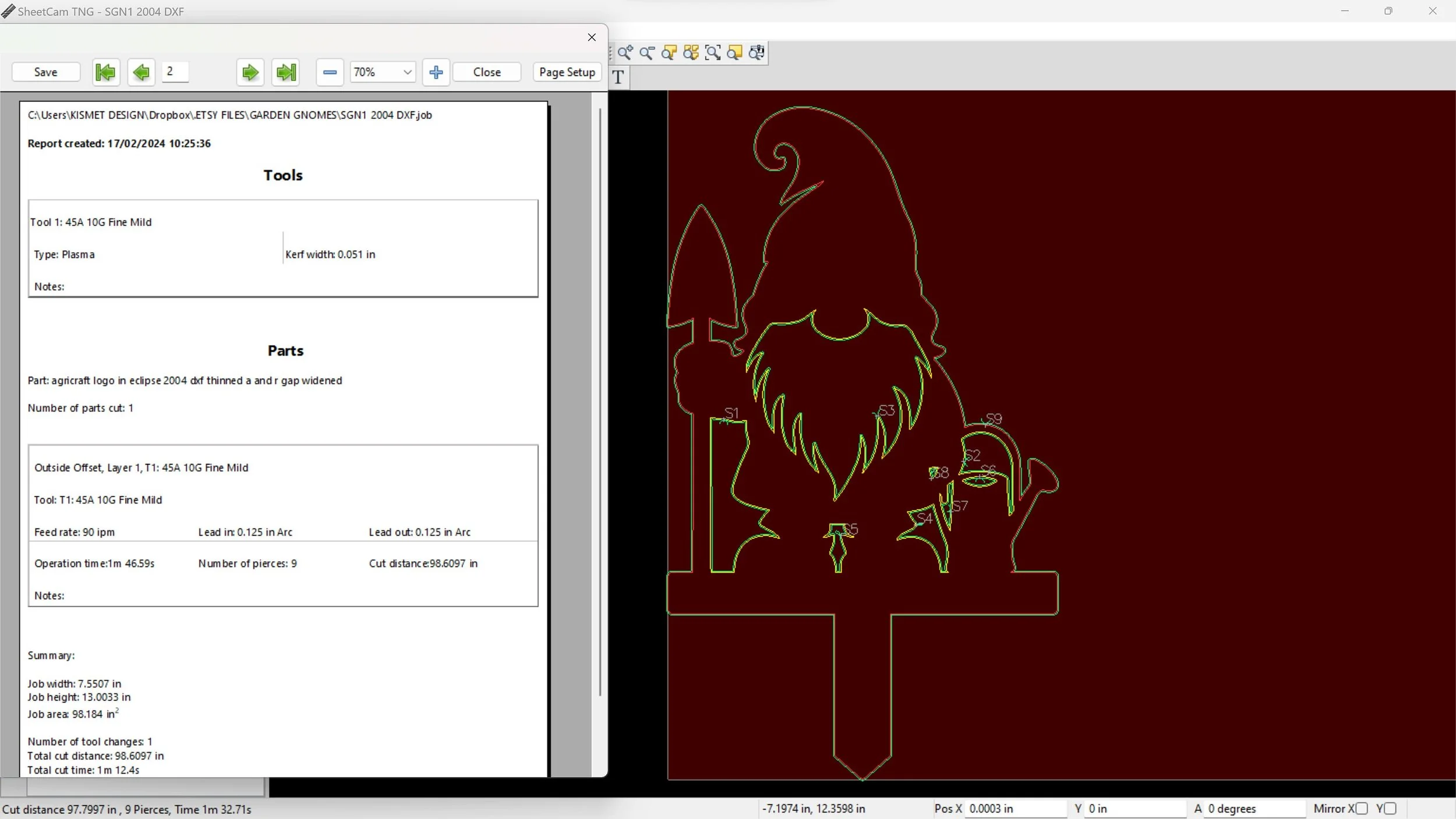Enable the Mirror Y checkbox

1391,809
